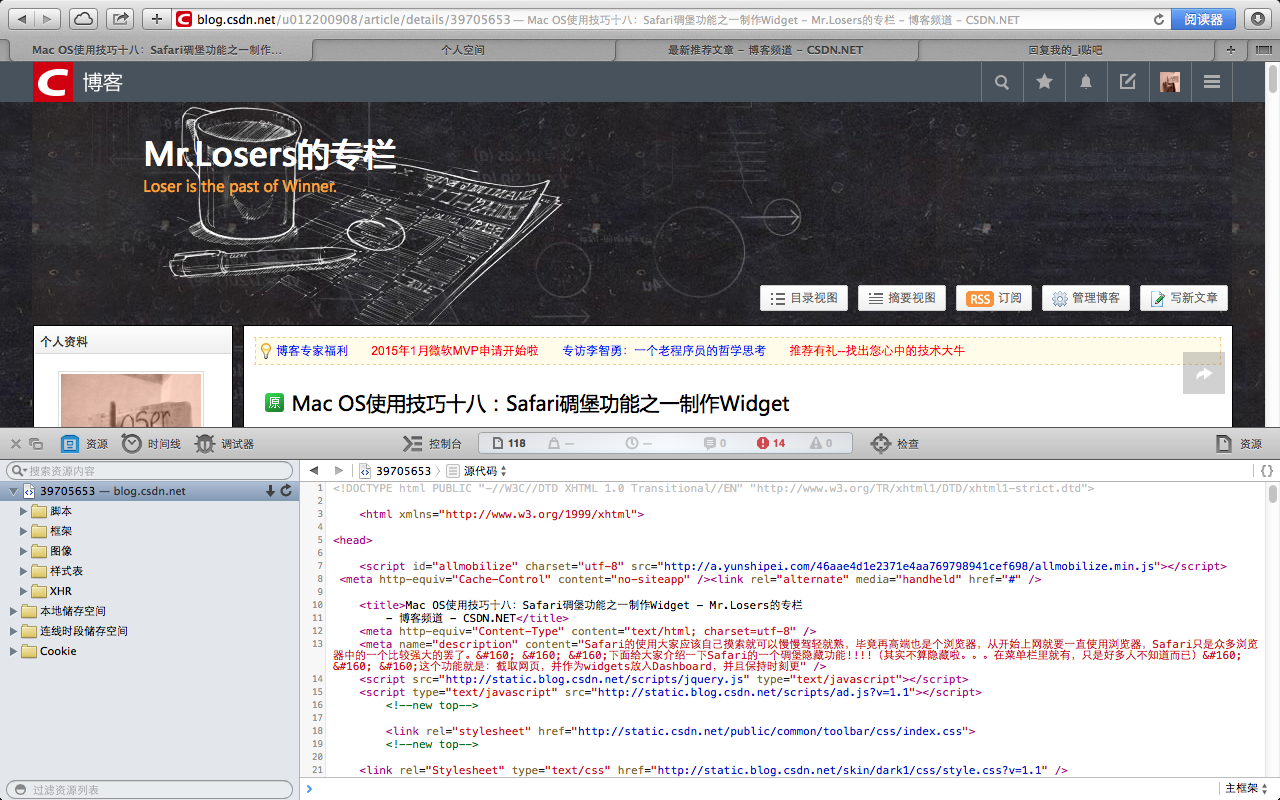Viewport: 1280px width, 800px height.
Task: Pretty-print source with curly braces button
Action: click(1266, 470)
